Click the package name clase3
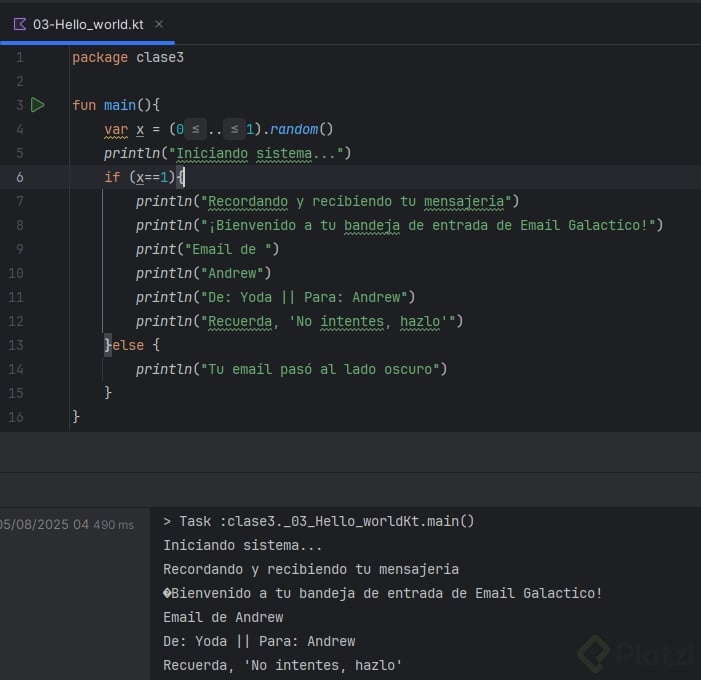 (x=160, y=57)
